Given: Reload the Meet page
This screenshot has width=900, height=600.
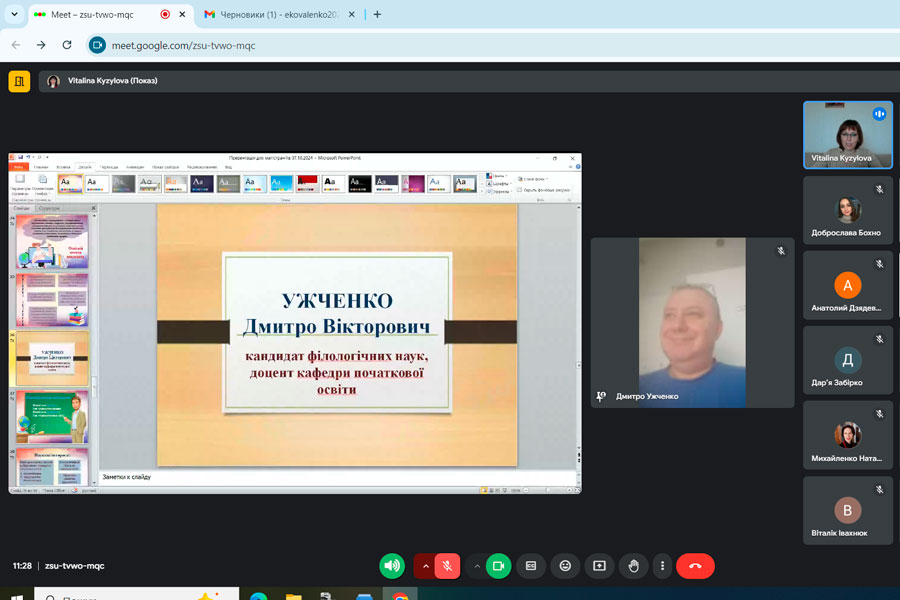Looking at the screenshot, I should point(67,45).
